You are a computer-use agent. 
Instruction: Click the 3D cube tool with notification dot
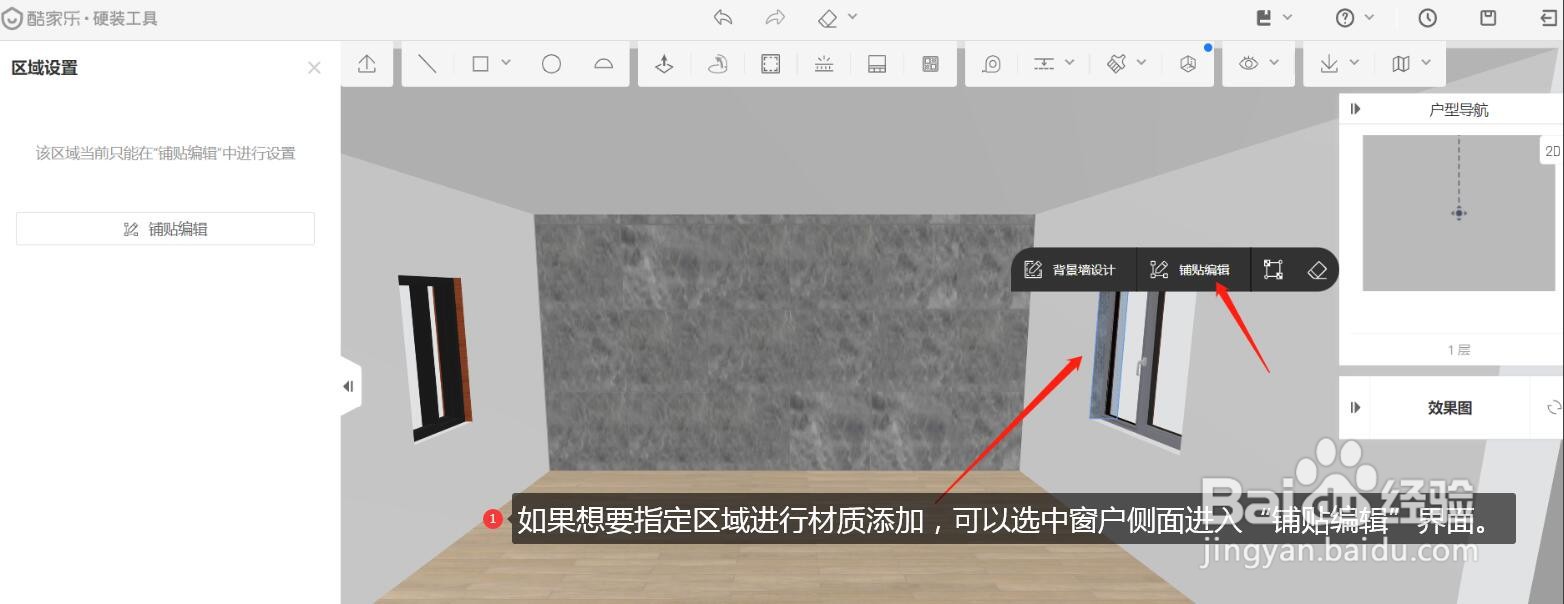coord(1189,63)
